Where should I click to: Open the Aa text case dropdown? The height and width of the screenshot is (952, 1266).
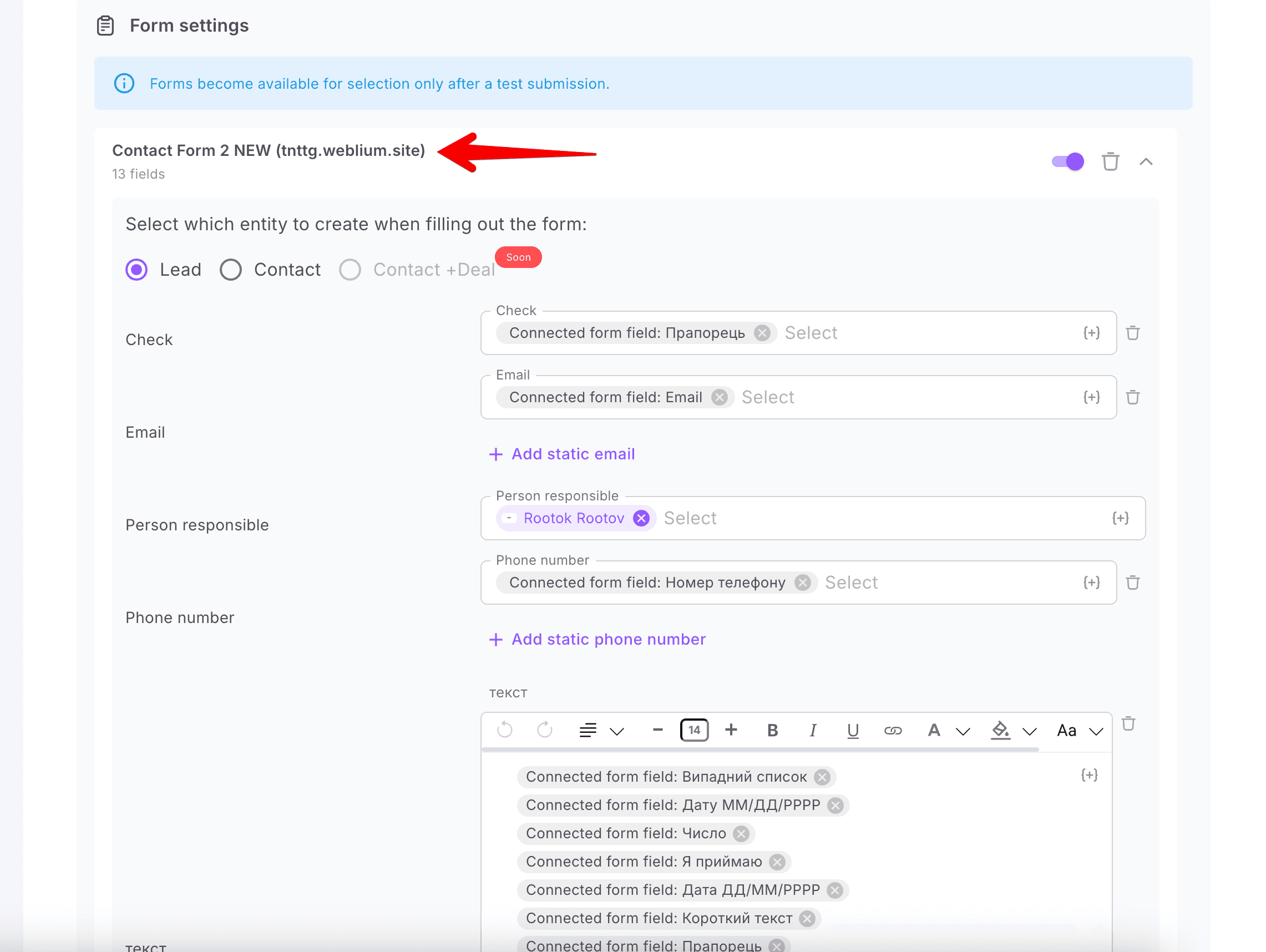(1080, 731)
